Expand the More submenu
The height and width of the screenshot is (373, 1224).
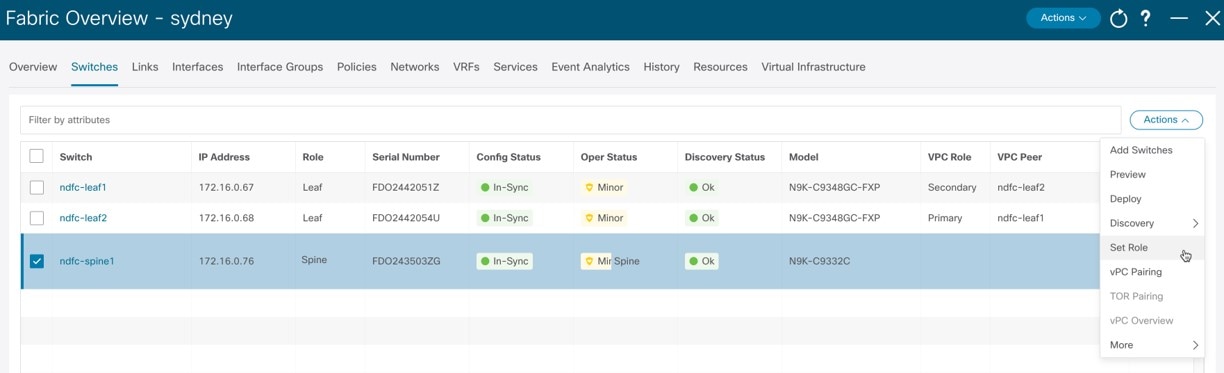(x=1153, y=345)
